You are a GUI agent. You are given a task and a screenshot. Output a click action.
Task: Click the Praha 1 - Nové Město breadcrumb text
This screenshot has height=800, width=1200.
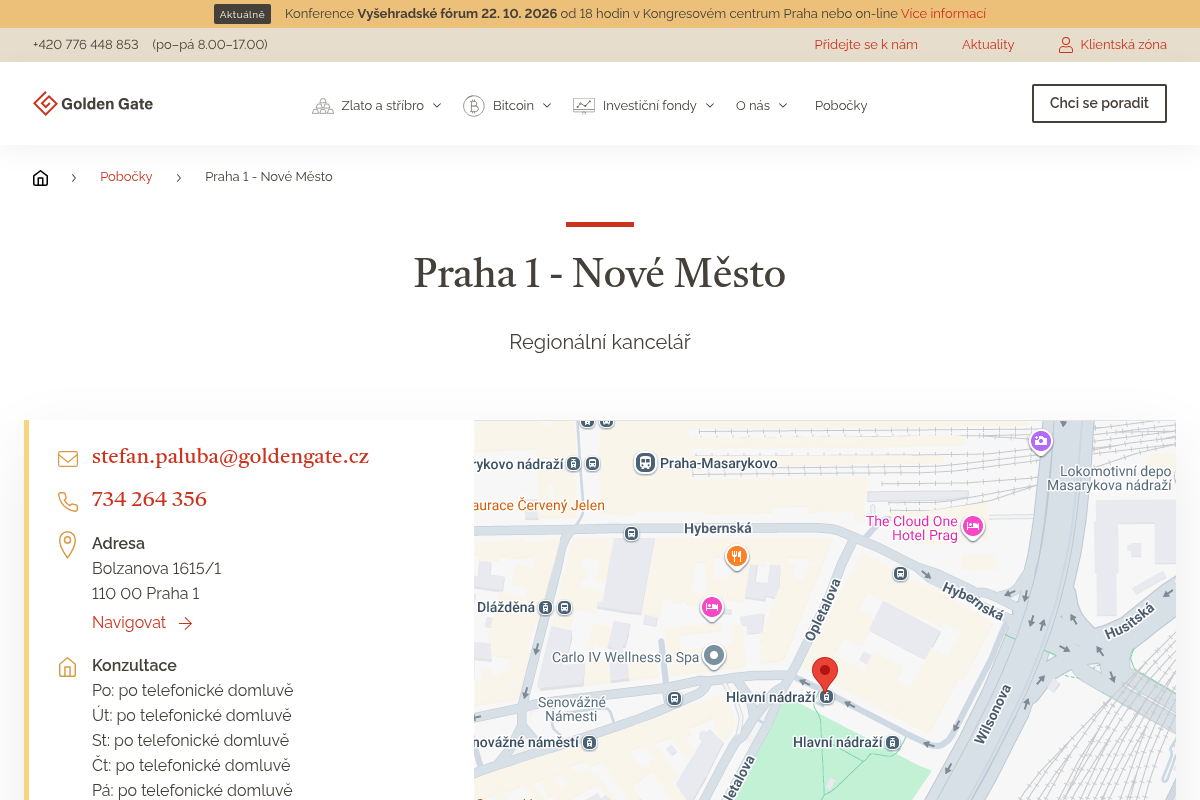pyautogui.click(x=269, y=177)
